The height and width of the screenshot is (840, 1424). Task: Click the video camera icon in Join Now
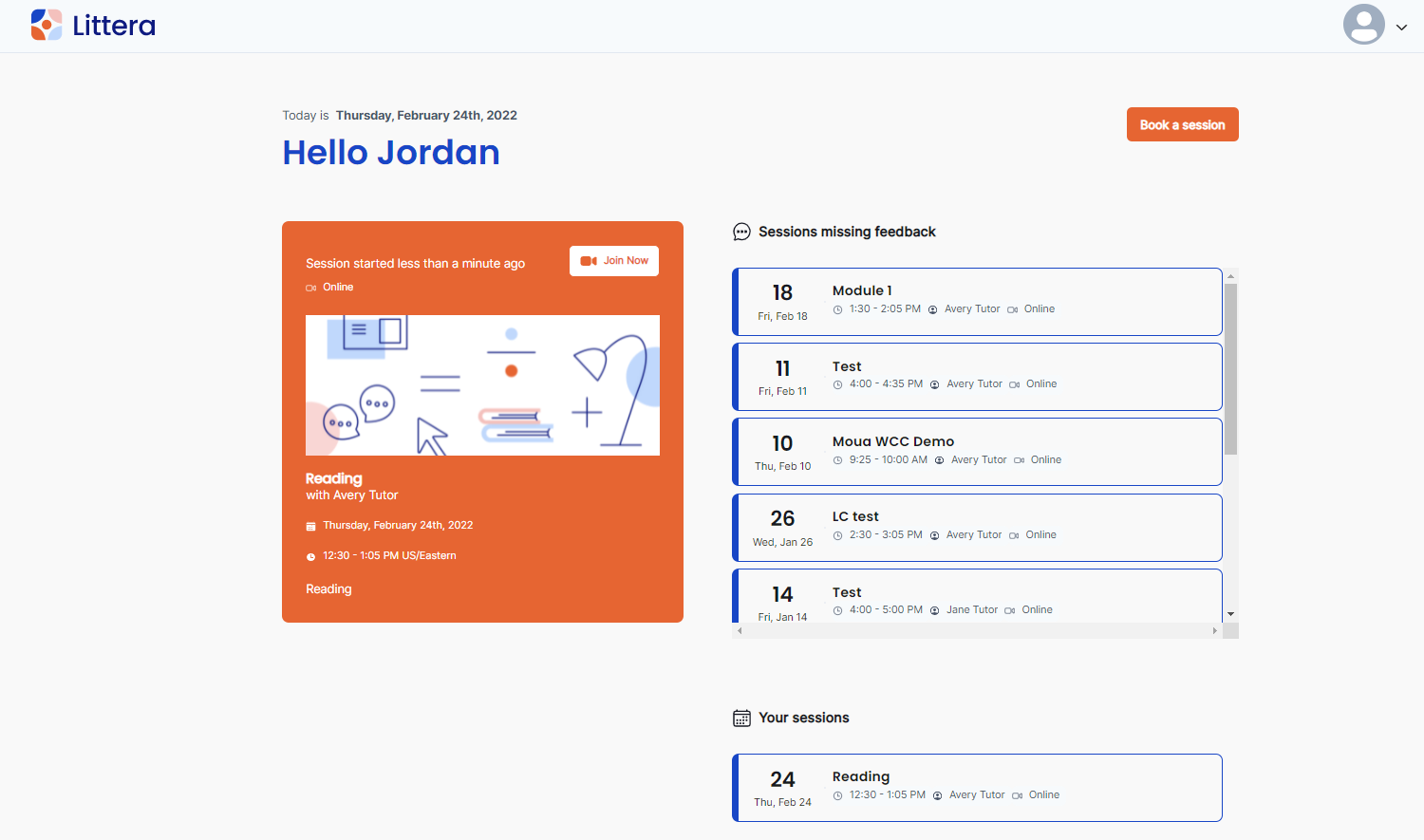point(589,261)
